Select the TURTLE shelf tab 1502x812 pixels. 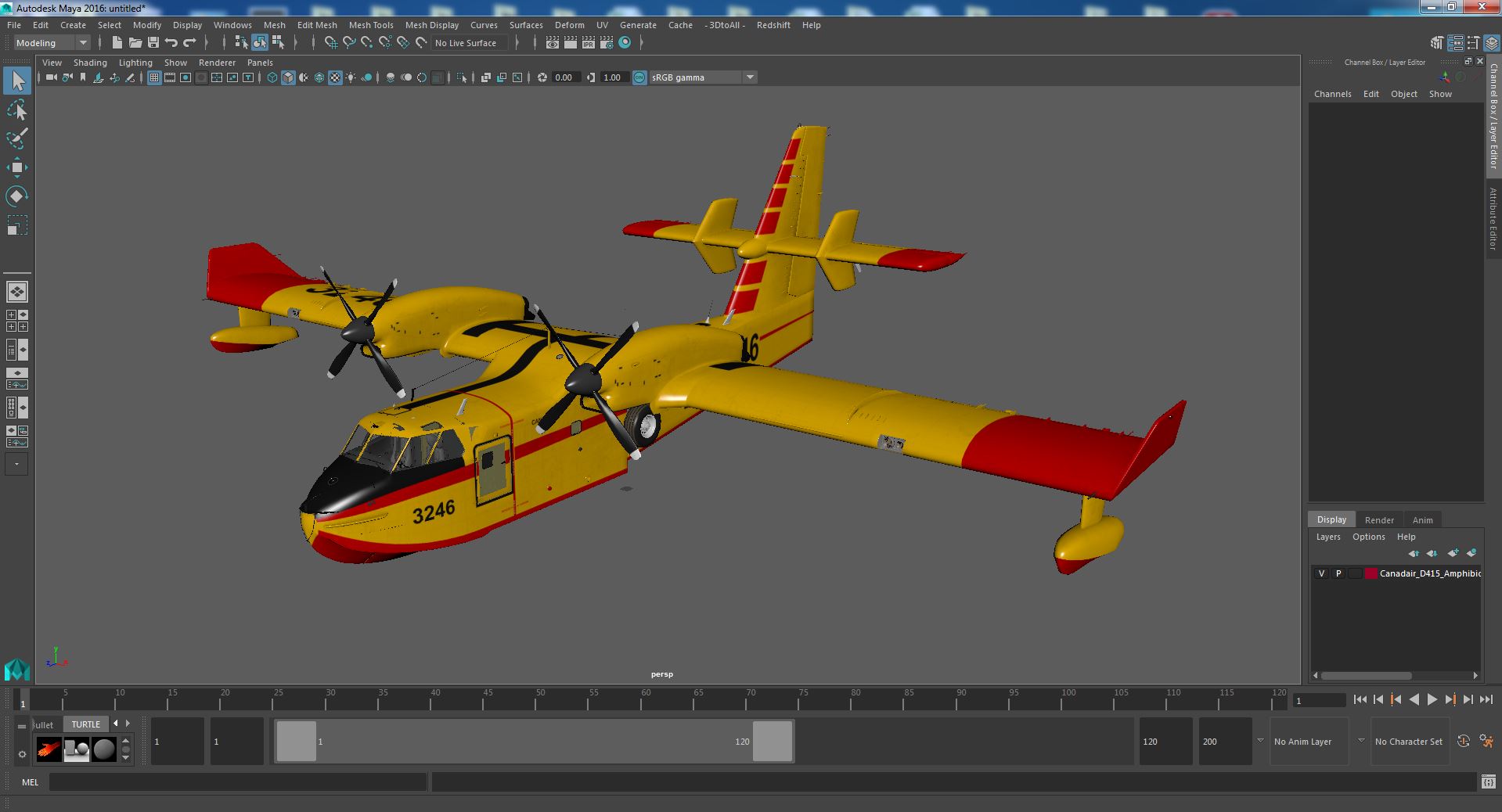86,724
